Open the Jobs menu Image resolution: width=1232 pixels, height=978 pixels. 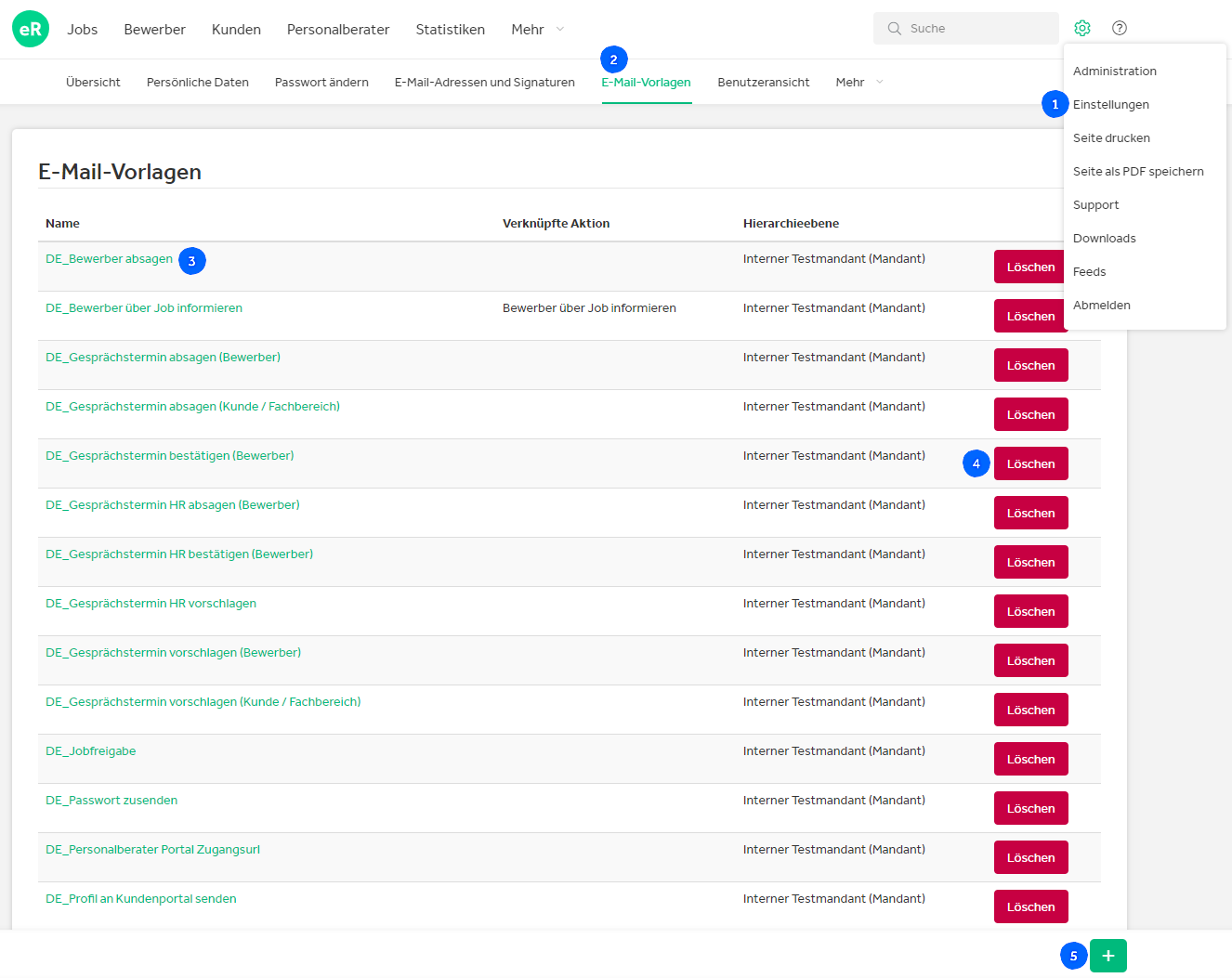[x=83, y=30]
